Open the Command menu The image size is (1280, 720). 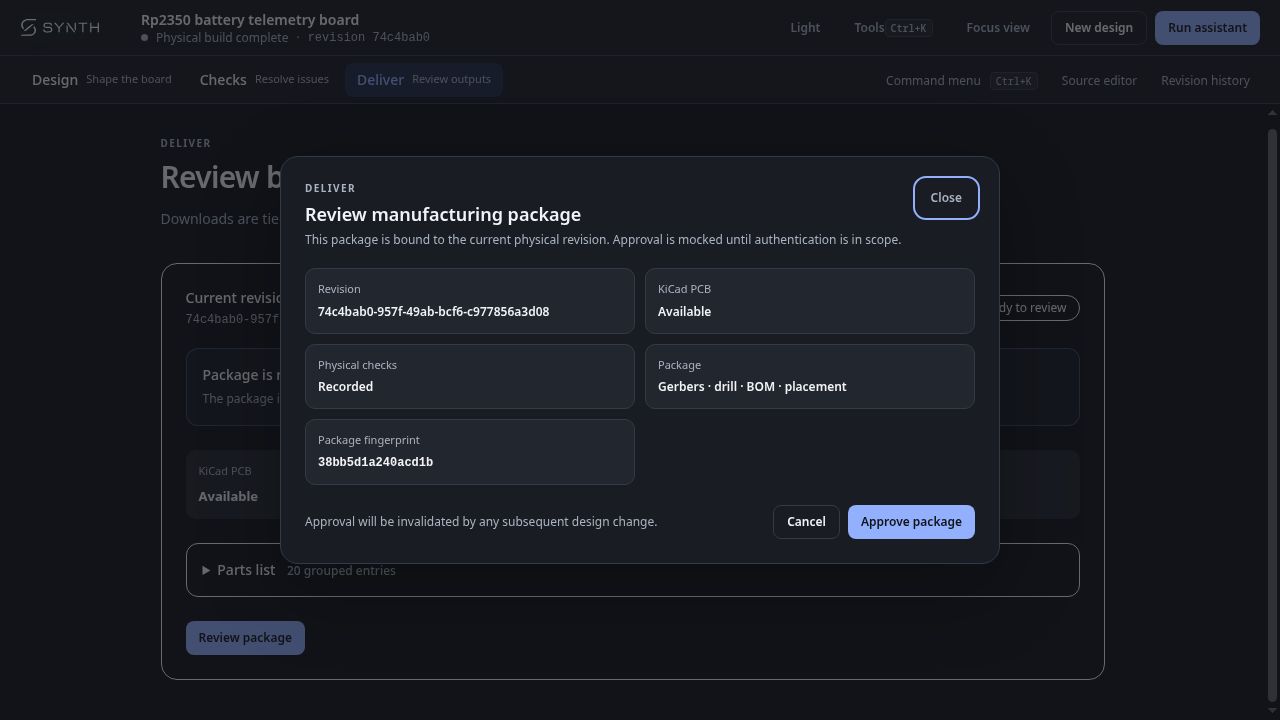pos(961,80)
